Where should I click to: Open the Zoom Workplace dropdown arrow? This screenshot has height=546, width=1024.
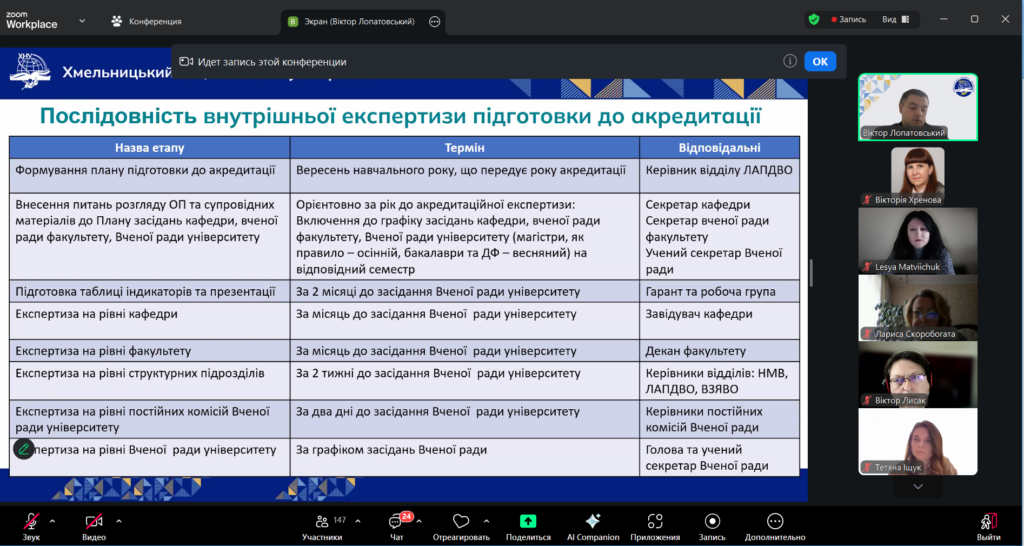[81, 20]
